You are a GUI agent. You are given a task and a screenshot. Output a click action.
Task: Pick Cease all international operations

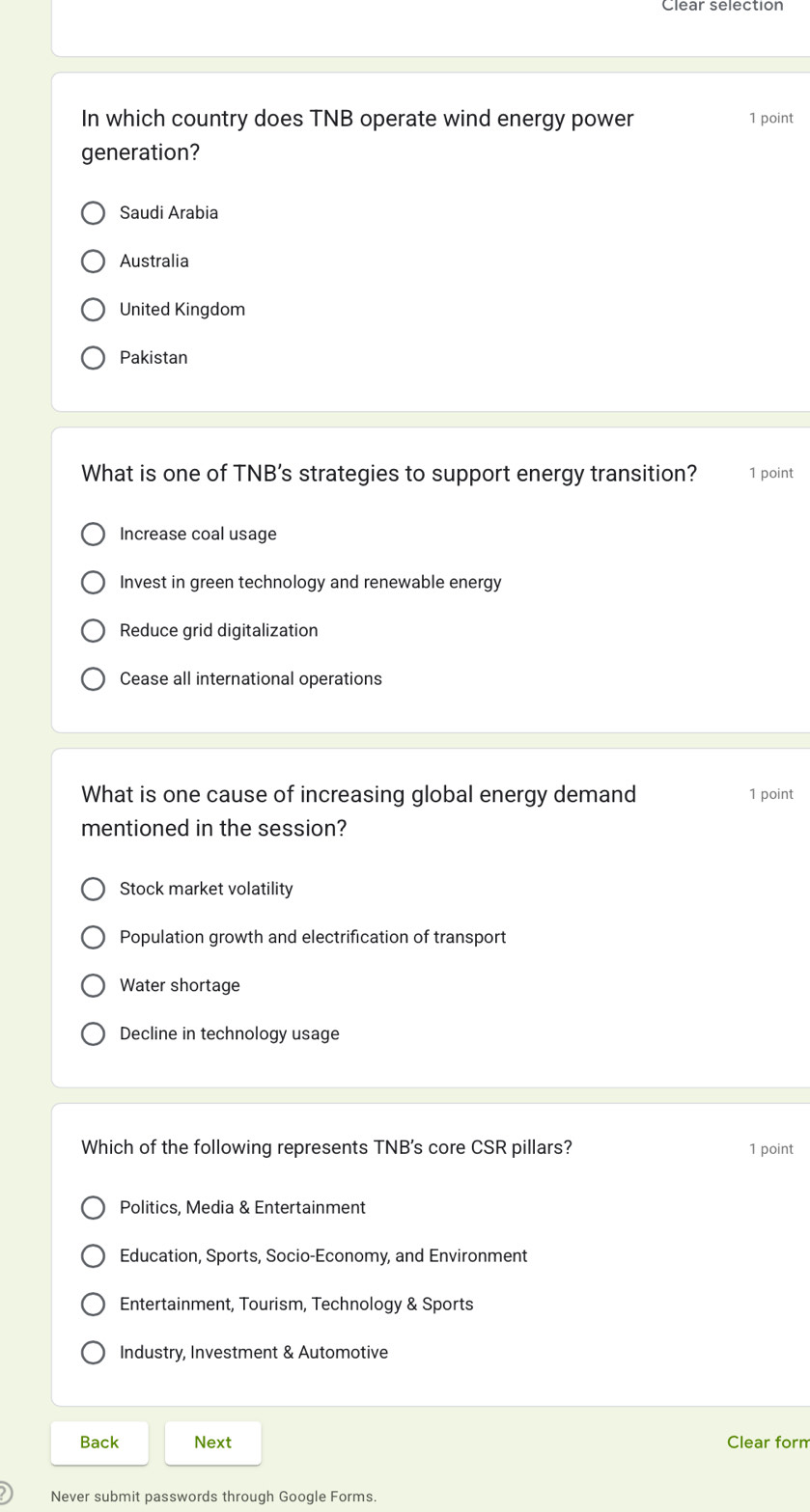pyautogui.click(x=93, y=679)
